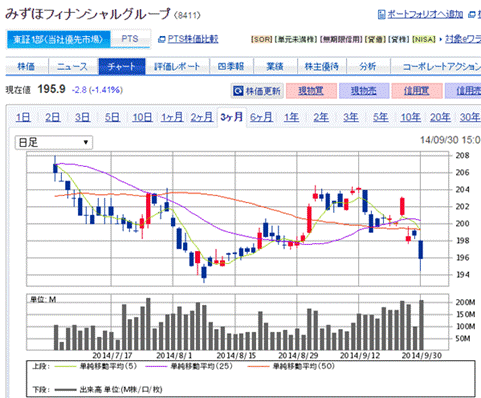Switch chart range to 1年
Image resolution: width=481 pixels, height=398 pixels.
[291, 117]
